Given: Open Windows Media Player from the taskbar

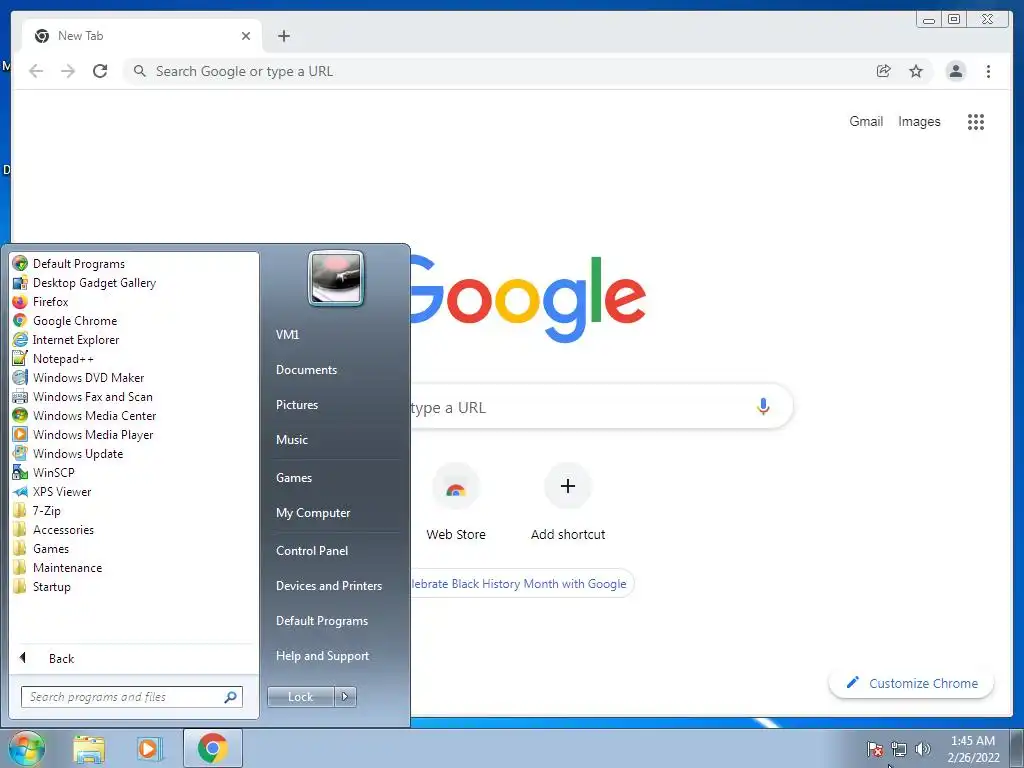Looking at the screenshot, I should tap(150, 749).
